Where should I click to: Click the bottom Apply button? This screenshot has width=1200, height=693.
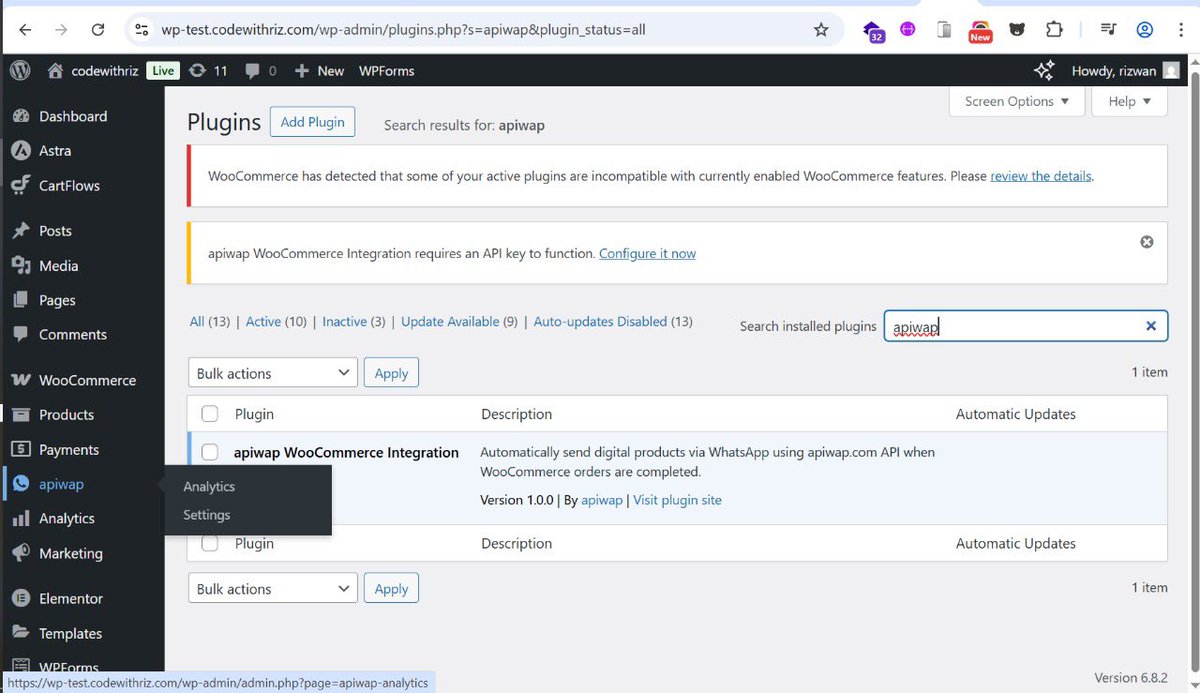click(x=391, y=589)
